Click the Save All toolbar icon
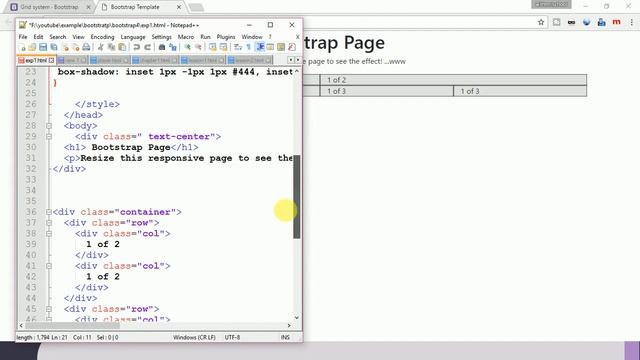The width and height of the screenshot is (640, 360). [54, 47]
